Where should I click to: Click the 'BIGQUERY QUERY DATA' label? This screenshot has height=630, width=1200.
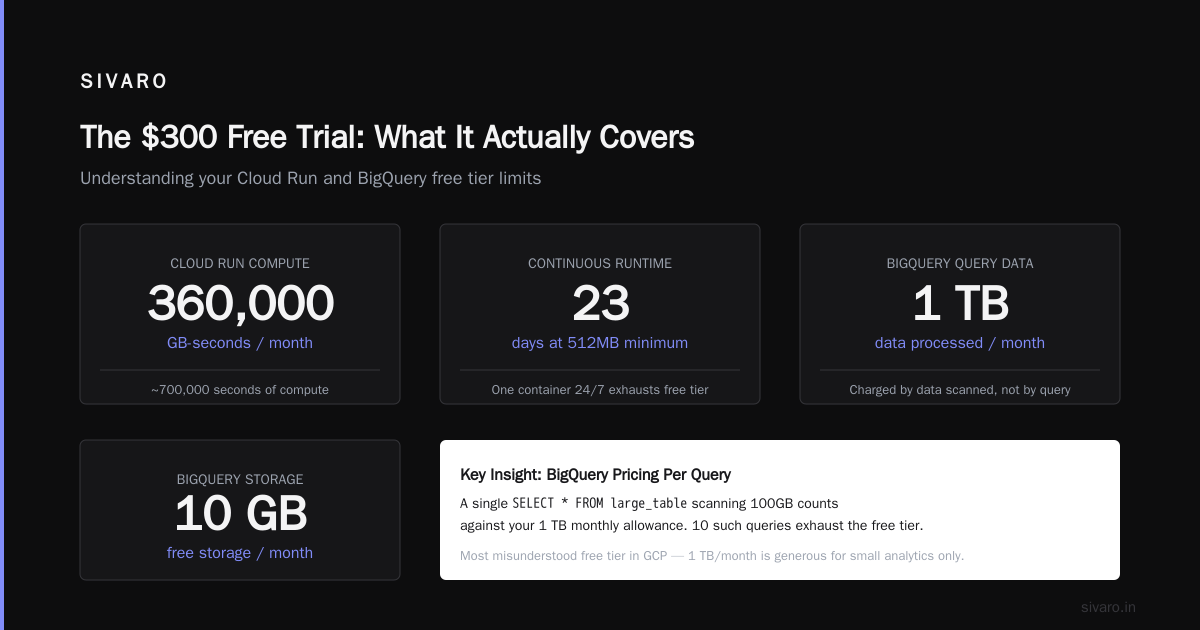click(960, 264)
